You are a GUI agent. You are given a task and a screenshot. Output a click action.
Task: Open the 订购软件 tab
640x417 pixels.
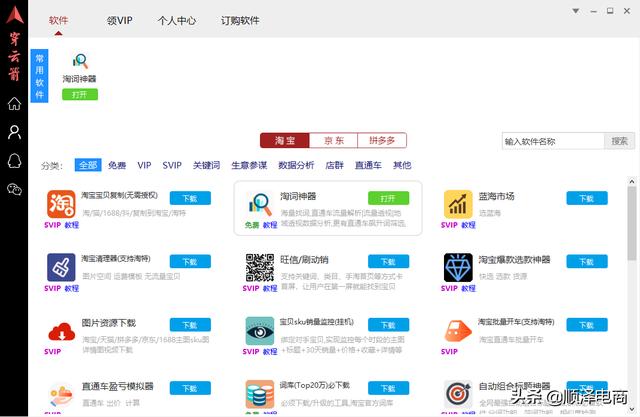(240, 20)
